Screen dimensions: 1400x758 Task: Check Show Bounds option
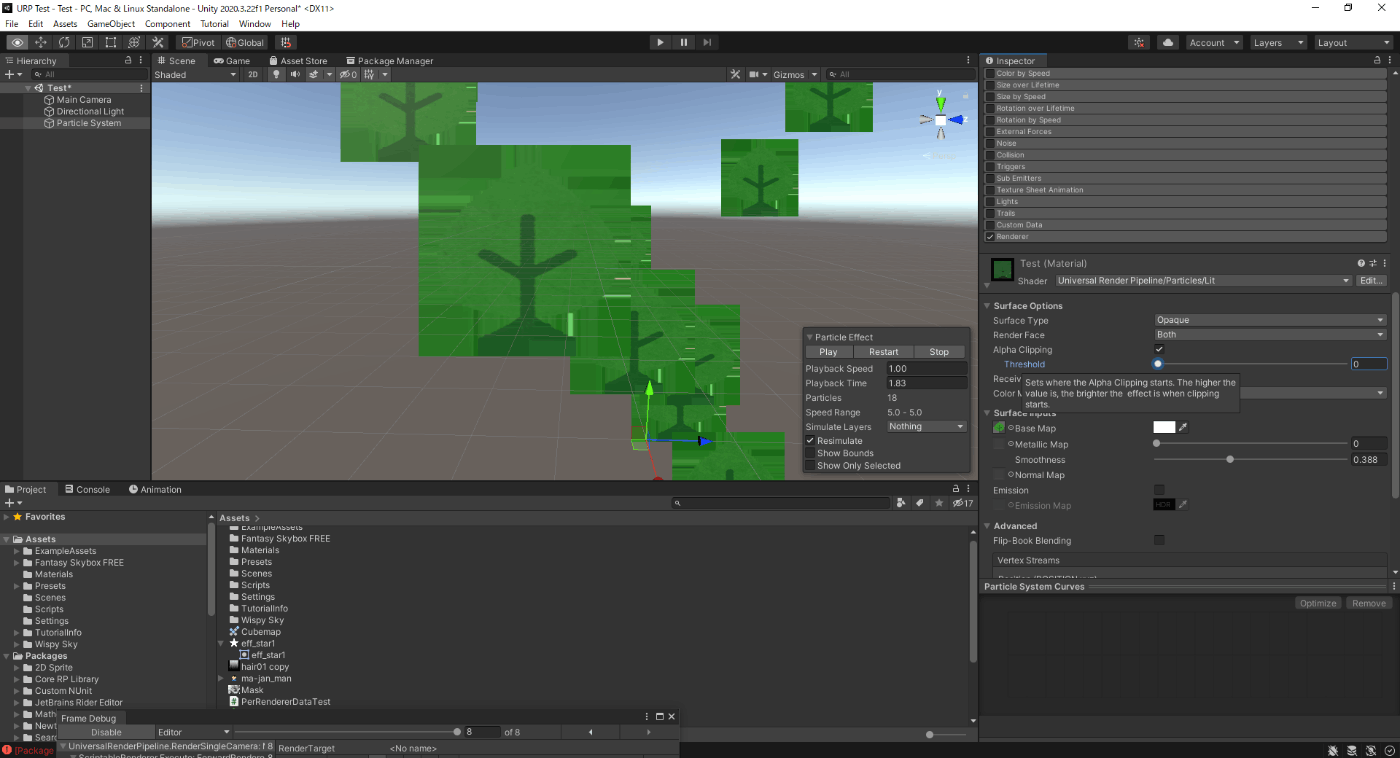pyautogui.click(x=811, y=453)
